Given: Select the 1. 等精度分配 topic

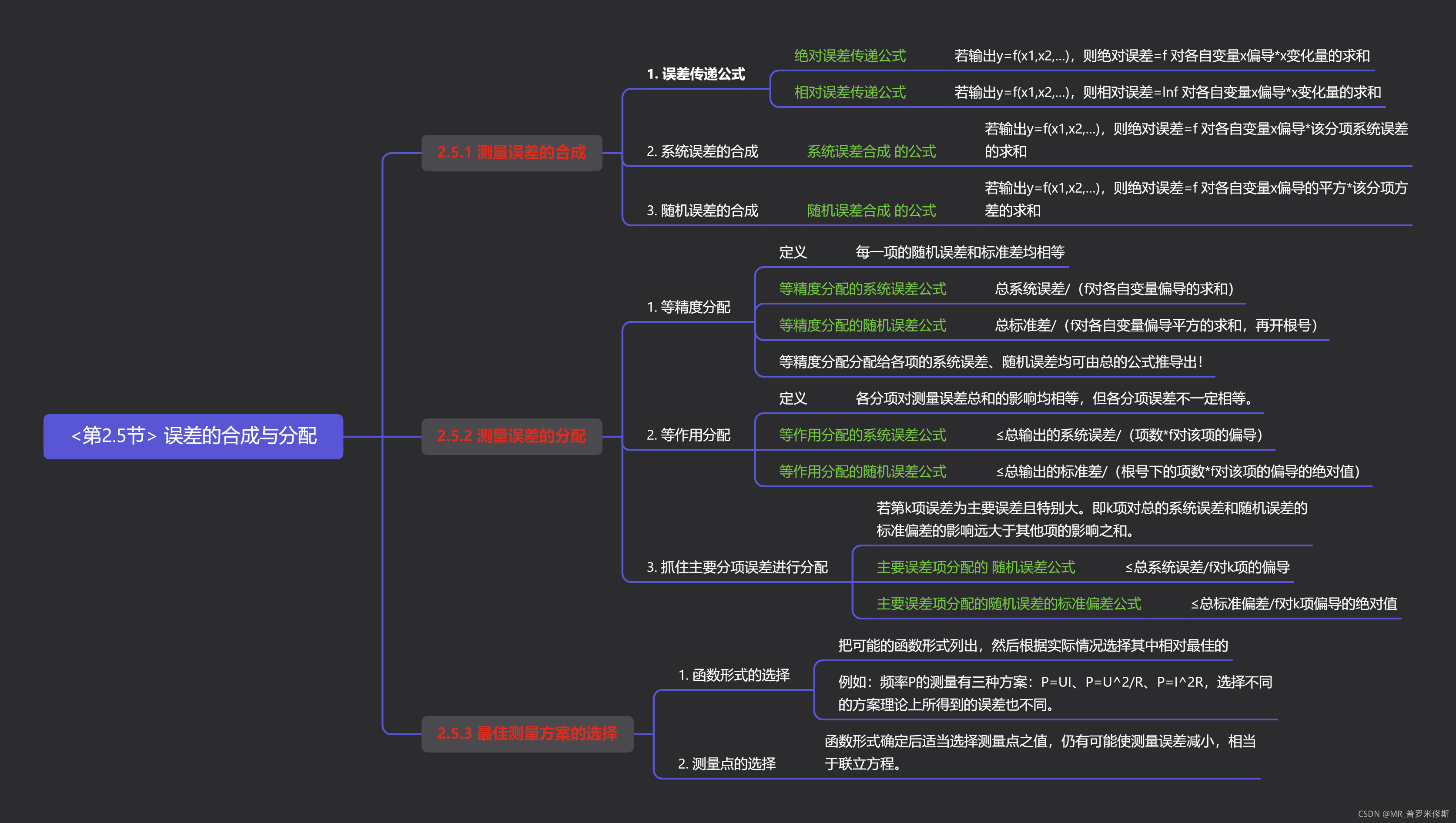Looking at the screenshot, I should [x=689, y=308].
